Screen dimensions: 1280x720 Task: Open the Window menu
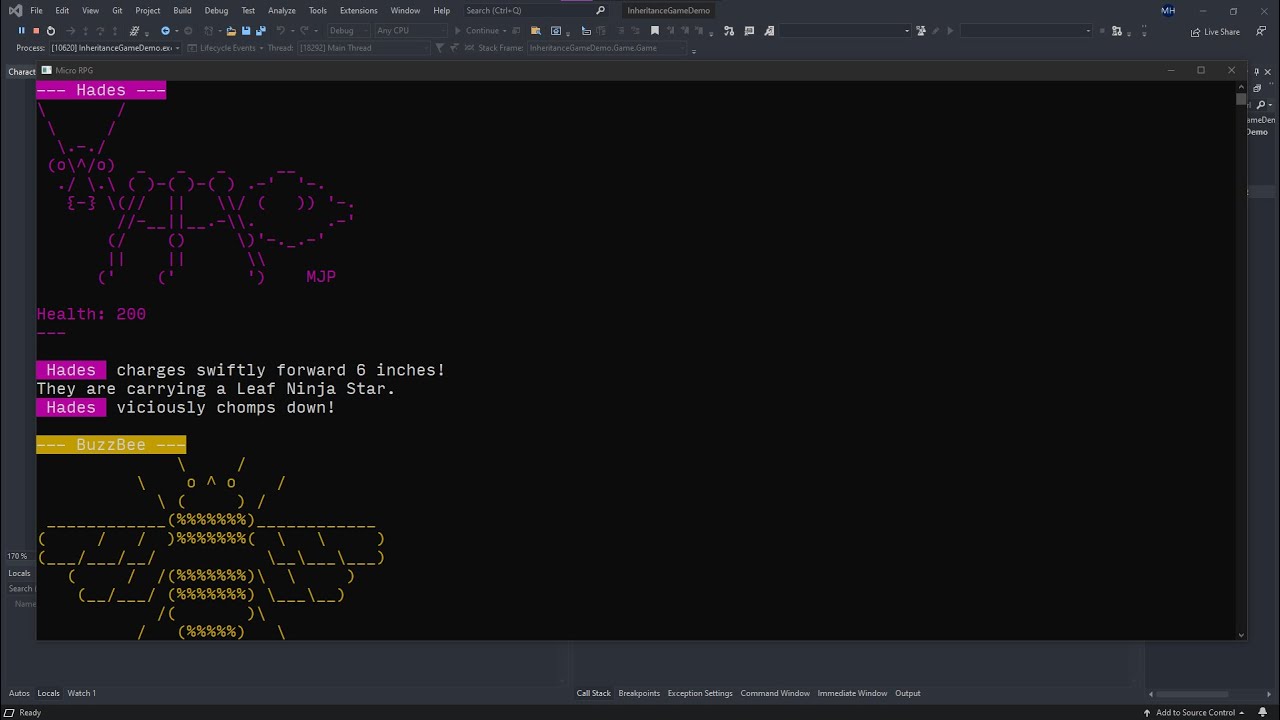[405, 10]
